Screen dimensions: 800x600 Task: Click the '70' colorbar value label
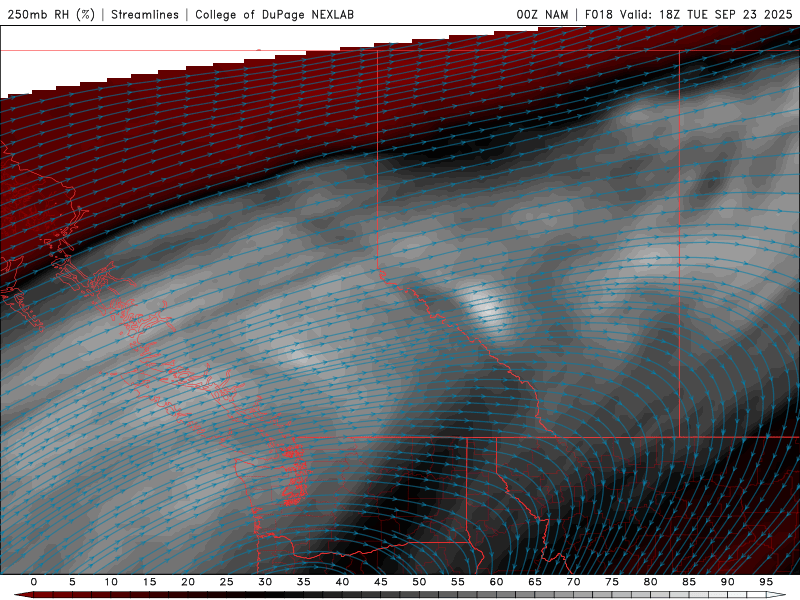click(x=573, y=582)
